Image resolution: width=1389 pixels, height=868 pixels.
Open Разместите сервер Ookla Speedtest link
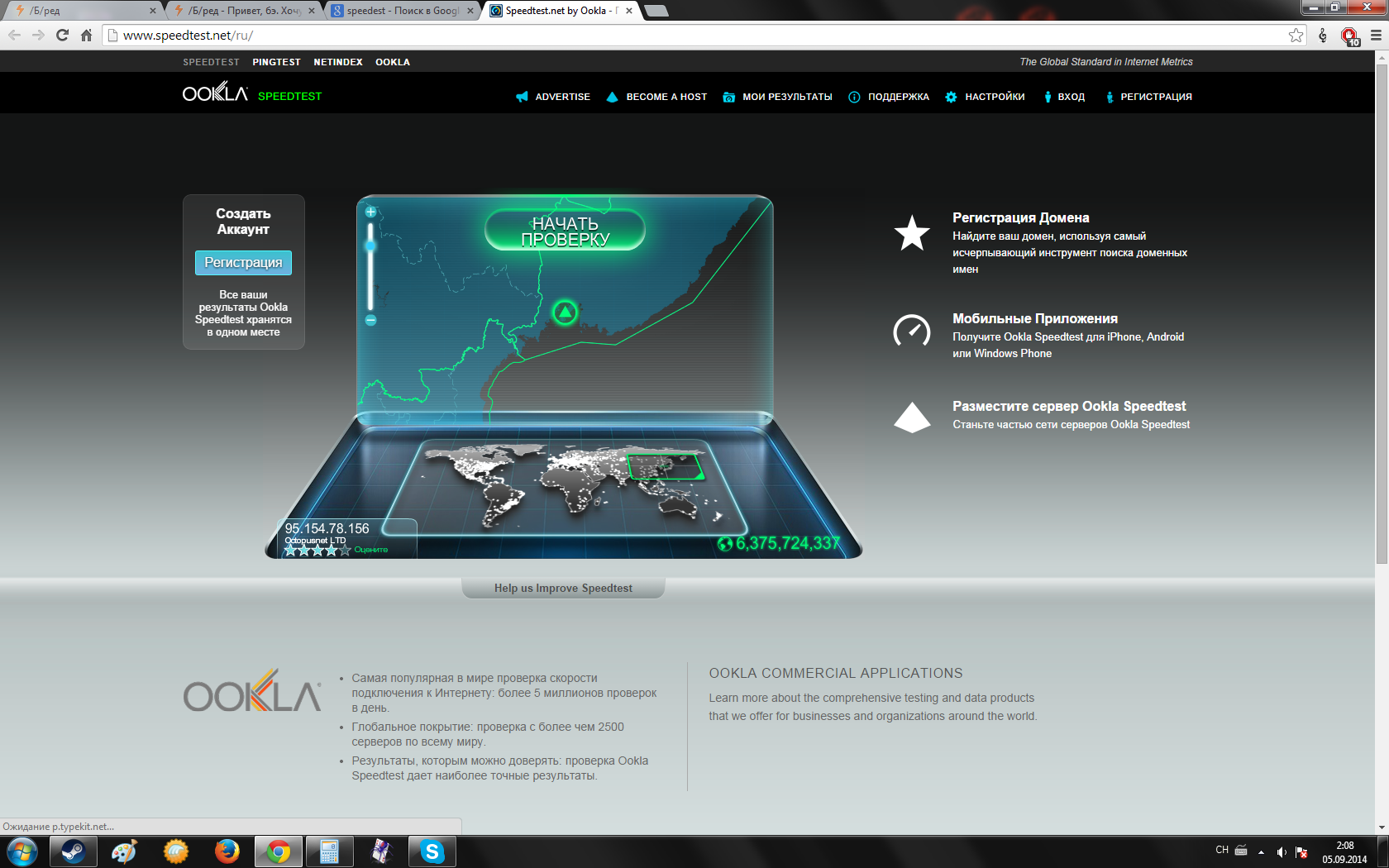(x=1069, y=406)
